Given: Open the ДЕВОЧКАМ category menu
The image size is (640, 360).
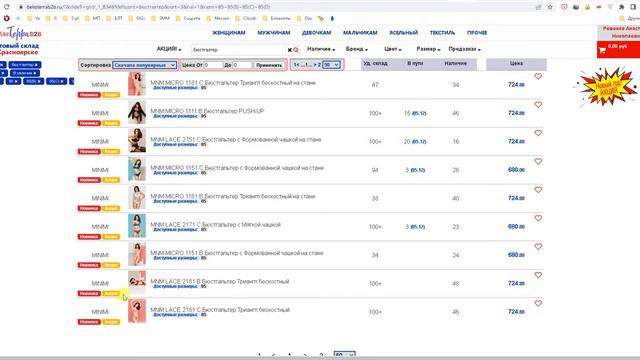Looking at the screenshot, I should tap(316, 33).
